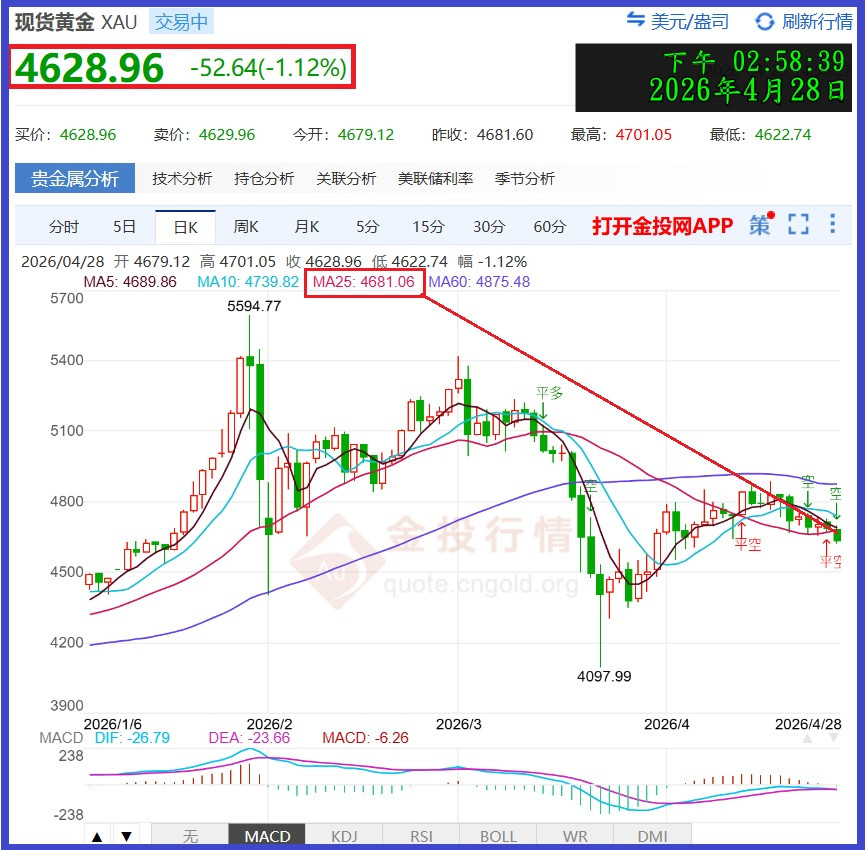Click the 卖价 4629.96 value
Viewport: 866px width, 850px height.
[227, 134]
